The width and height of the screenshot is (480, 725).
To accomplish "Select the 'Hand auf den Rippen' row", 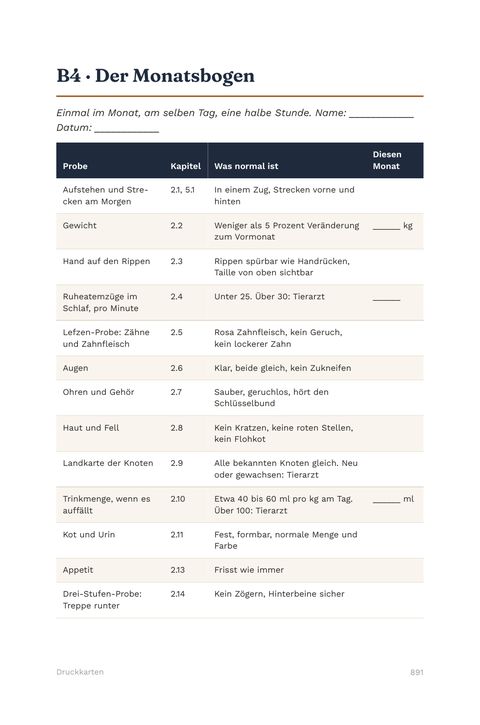I will [240, 267].
